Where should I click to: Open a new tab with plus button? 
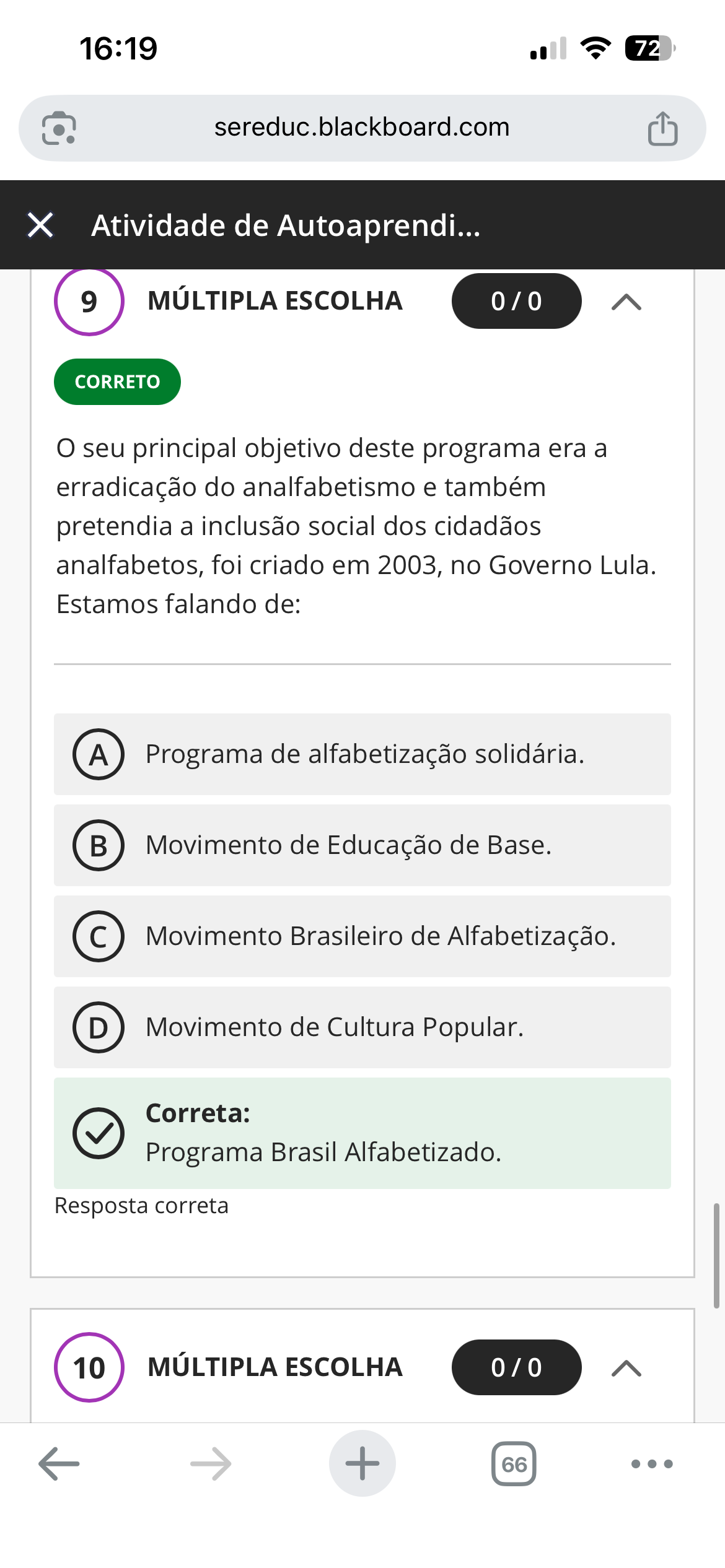pyautogui.click(x=362, y=1464)
